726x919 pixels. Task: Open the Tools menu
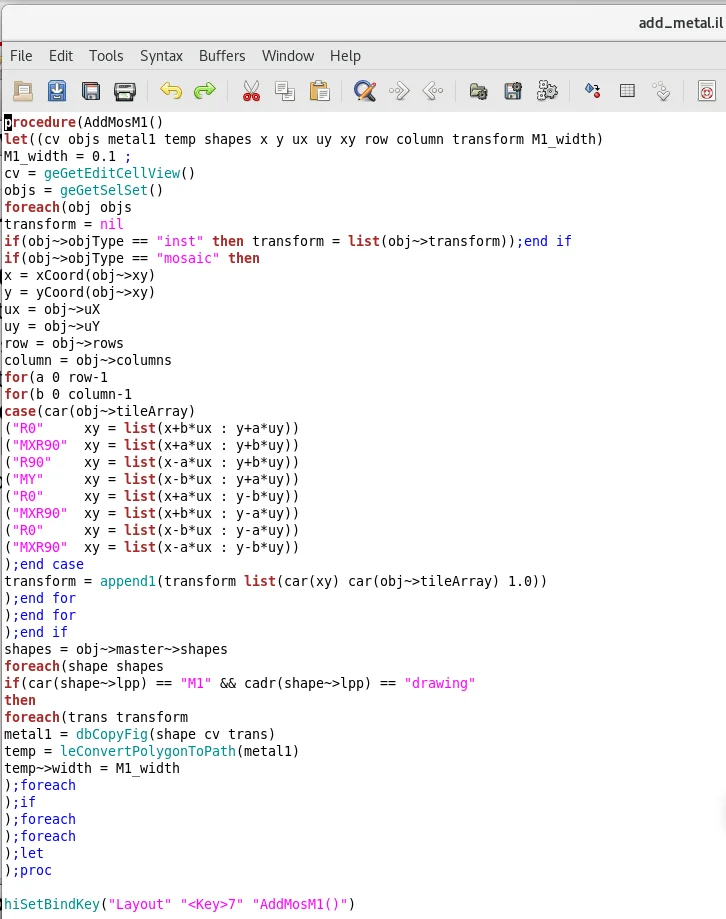(106, 56)
